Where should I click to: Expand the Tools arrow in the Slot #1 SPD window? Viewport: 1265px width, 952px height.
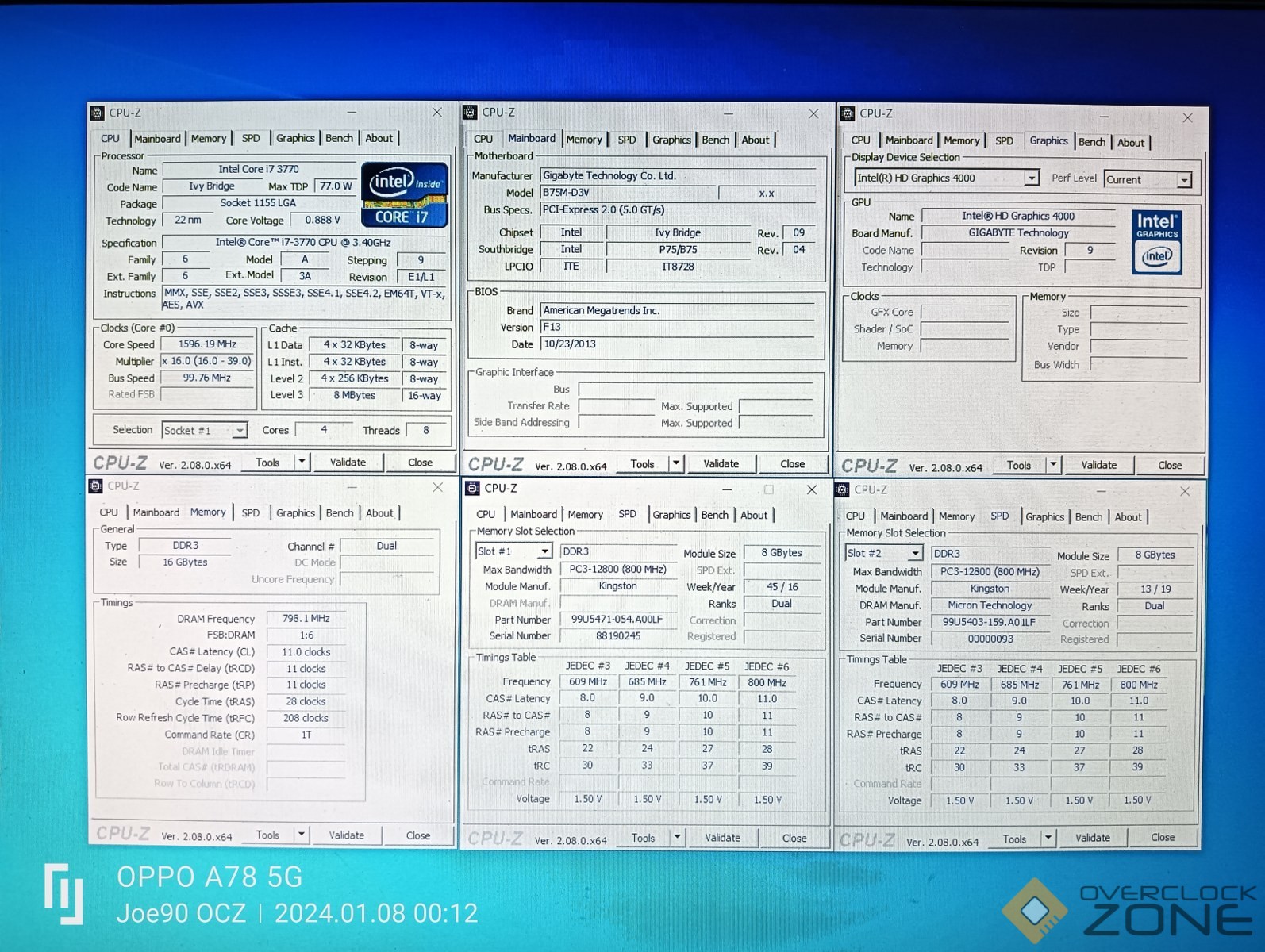[677, 837]
